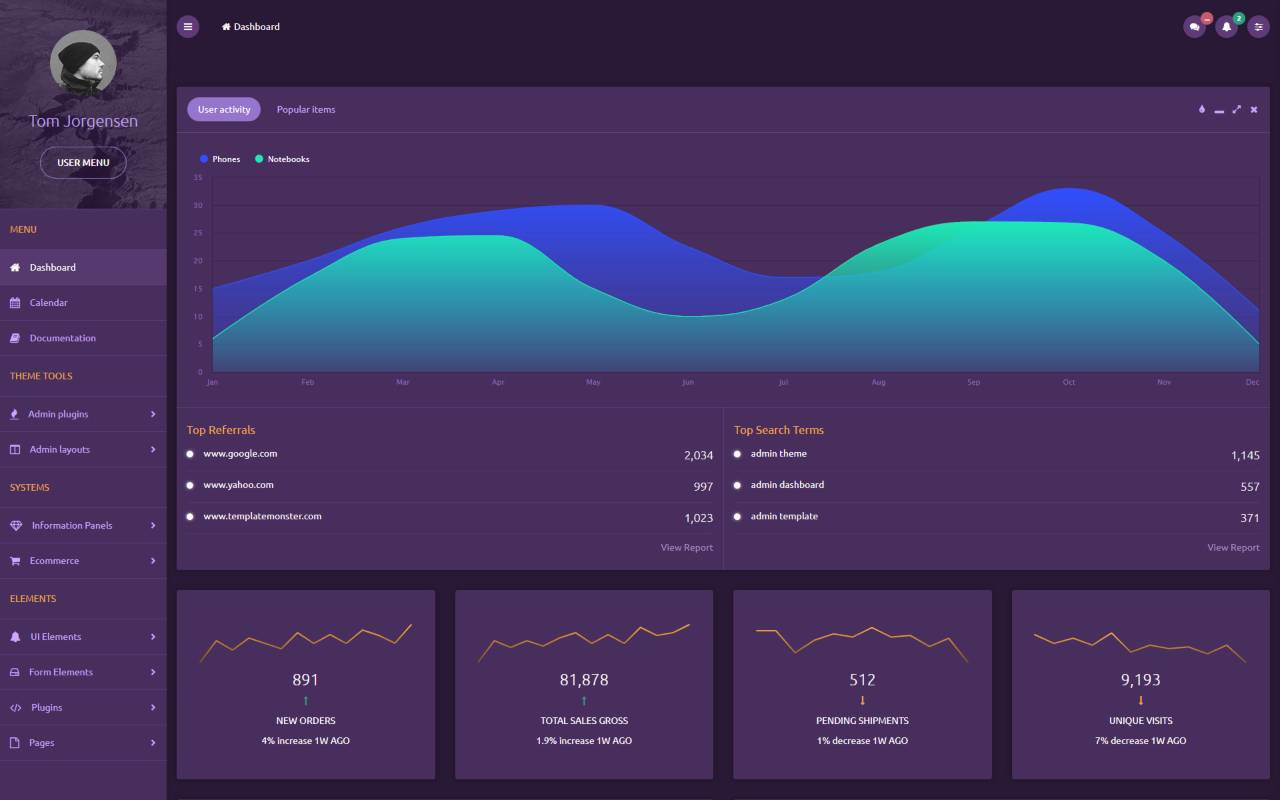Screen dimensions: 1280x800
Task: Click the Unique Visits down arrow
Action: (x=1140, y=701)
